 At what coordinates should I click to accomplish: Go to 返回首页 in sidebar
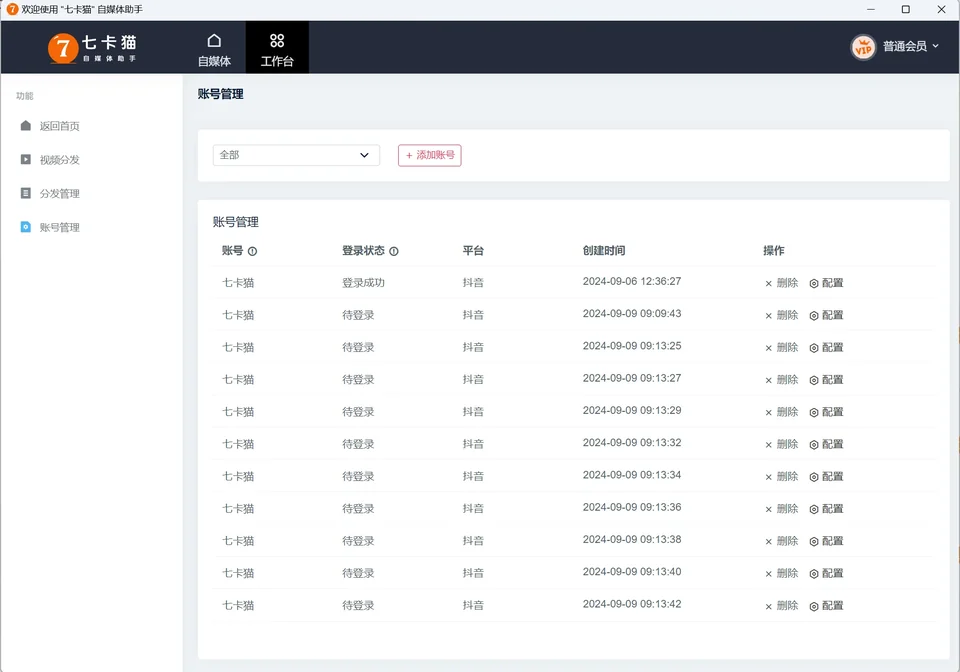tap(50, 126)
